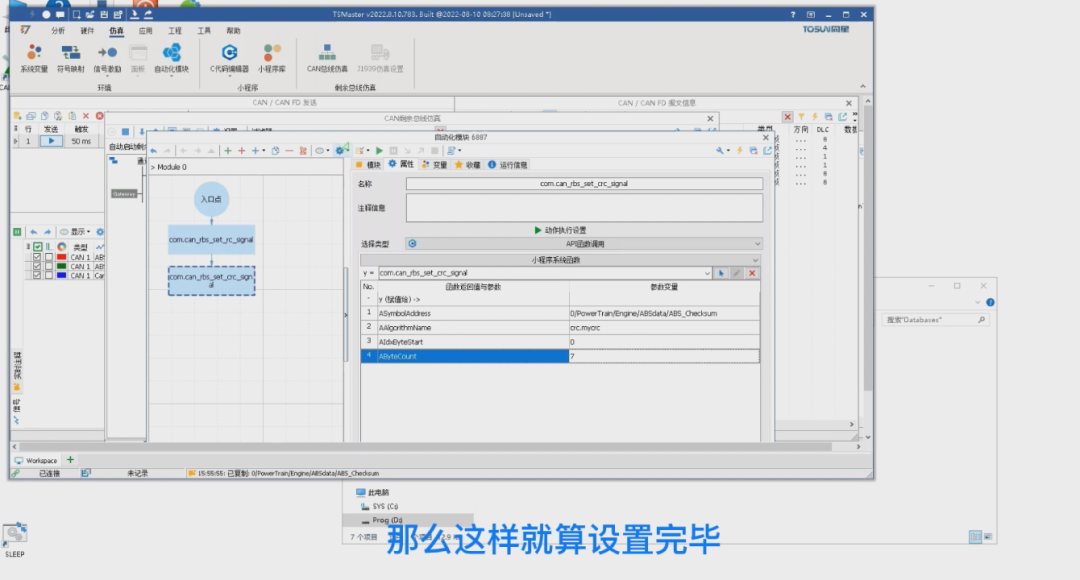Delete the callback using the red X icon
This screenshot has height=580, width=1080.
[x=751, y=272]
